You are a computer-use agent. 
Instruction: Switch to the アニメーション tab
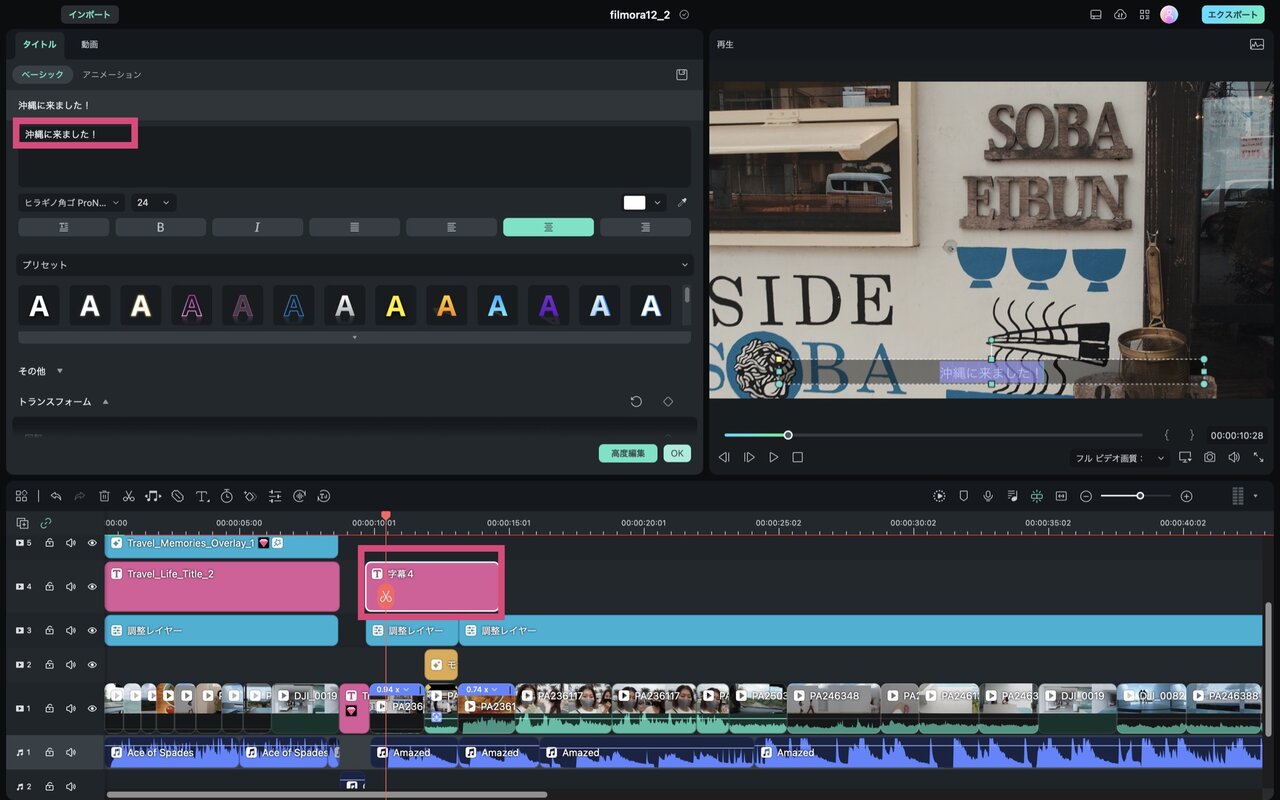[x=112, y=74]
